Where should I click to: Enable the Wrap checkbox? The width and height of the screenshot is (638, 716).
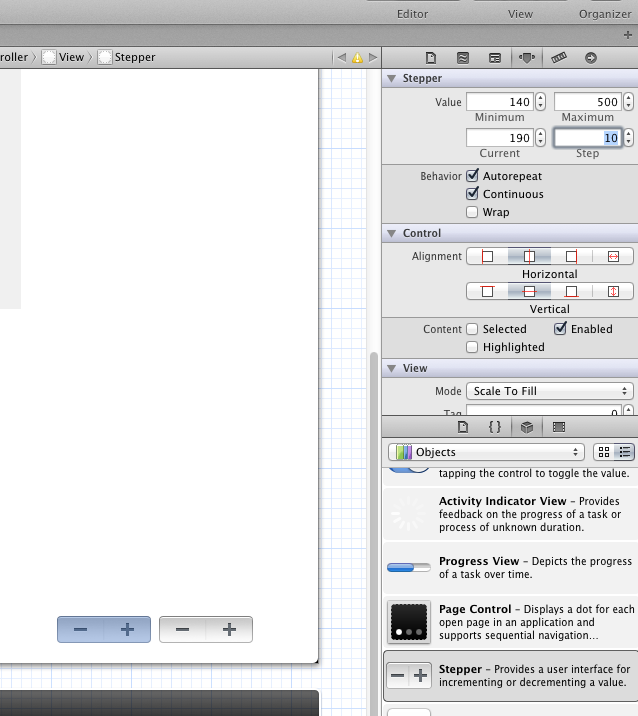point(472,212)
